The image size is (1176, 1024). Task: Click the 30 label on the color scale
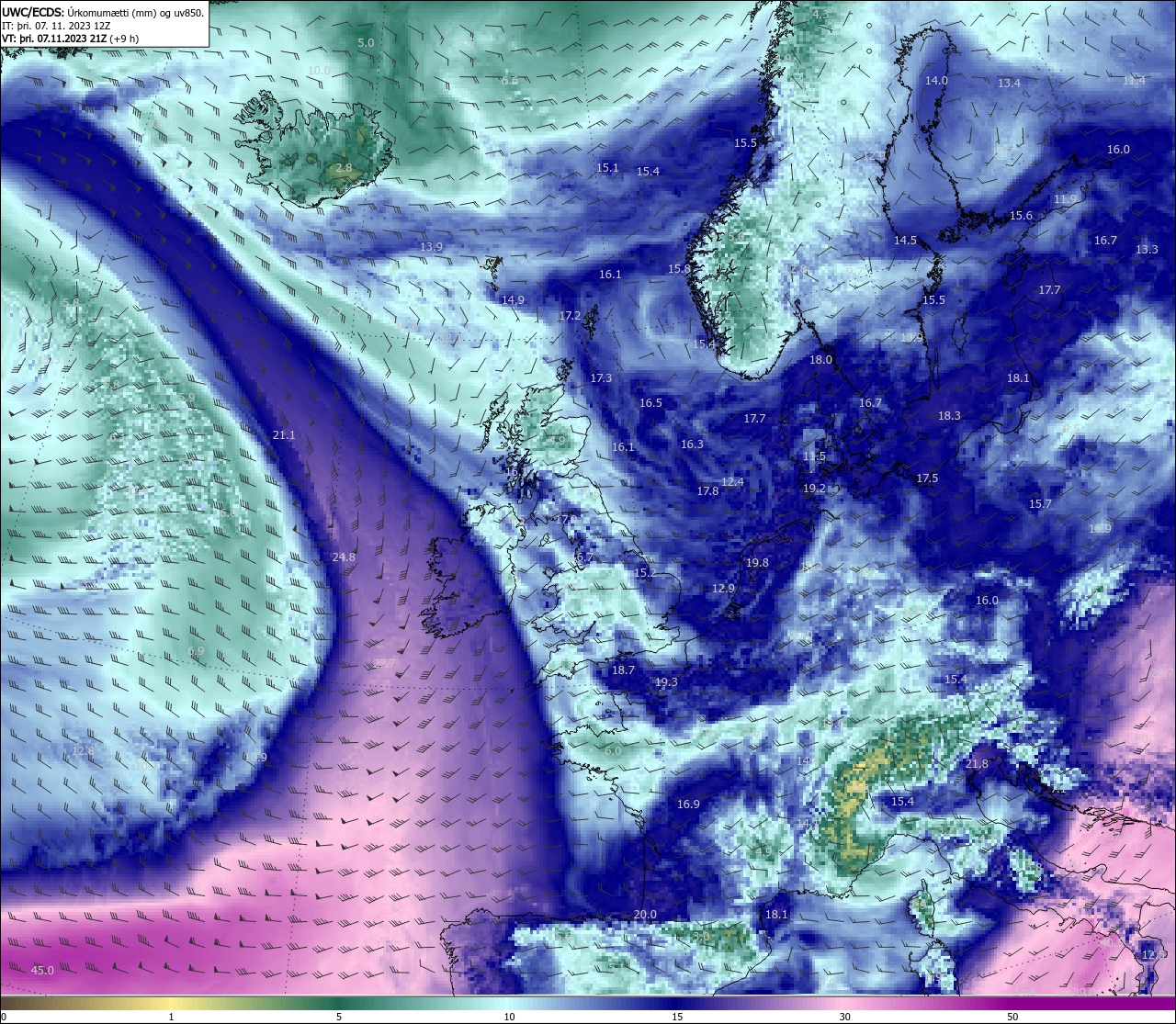(x=844, y=1017)
